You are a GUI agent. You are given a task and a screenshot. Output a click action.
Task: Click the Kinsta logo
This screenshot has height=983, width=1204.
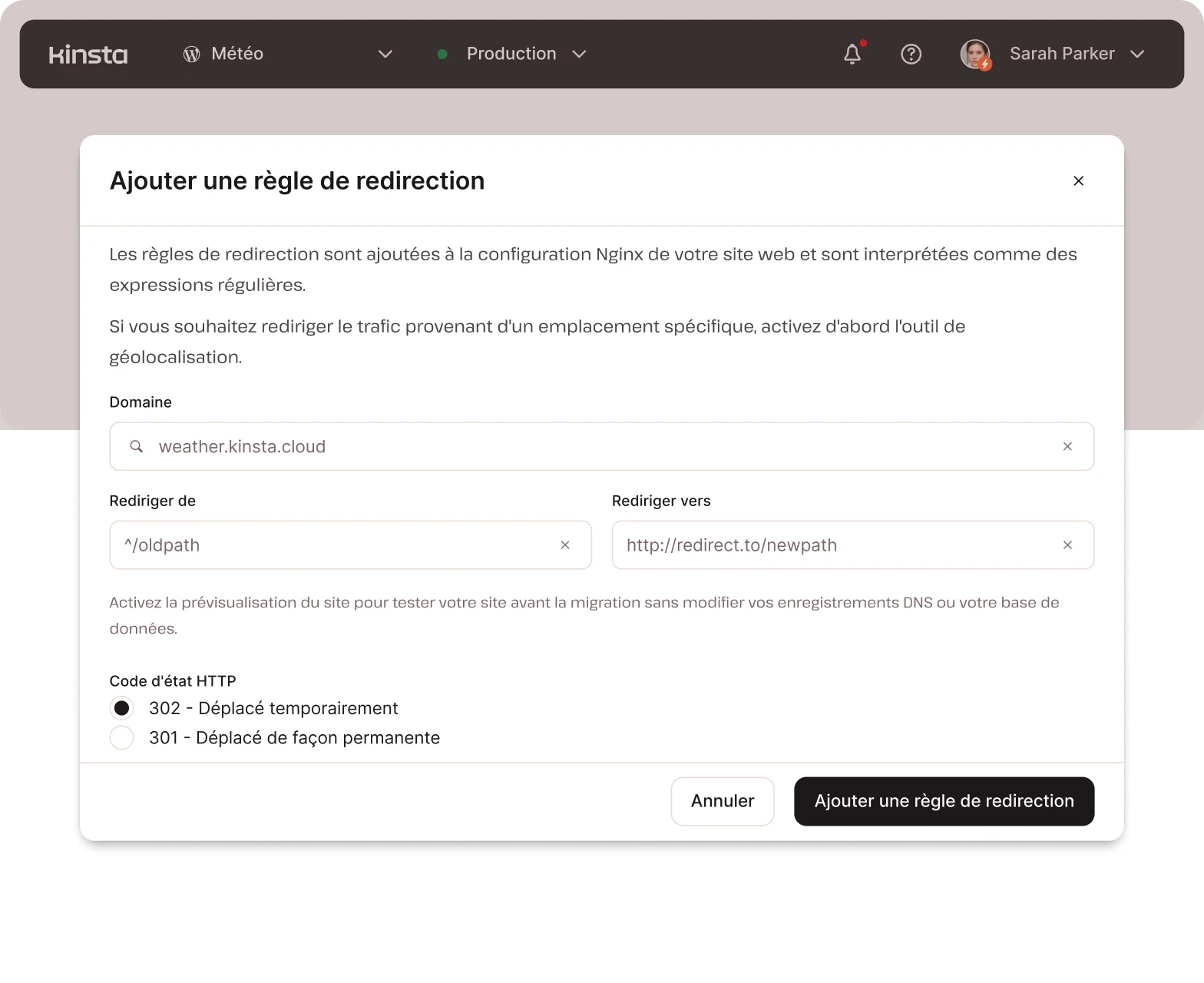click(x=88, y=55)
